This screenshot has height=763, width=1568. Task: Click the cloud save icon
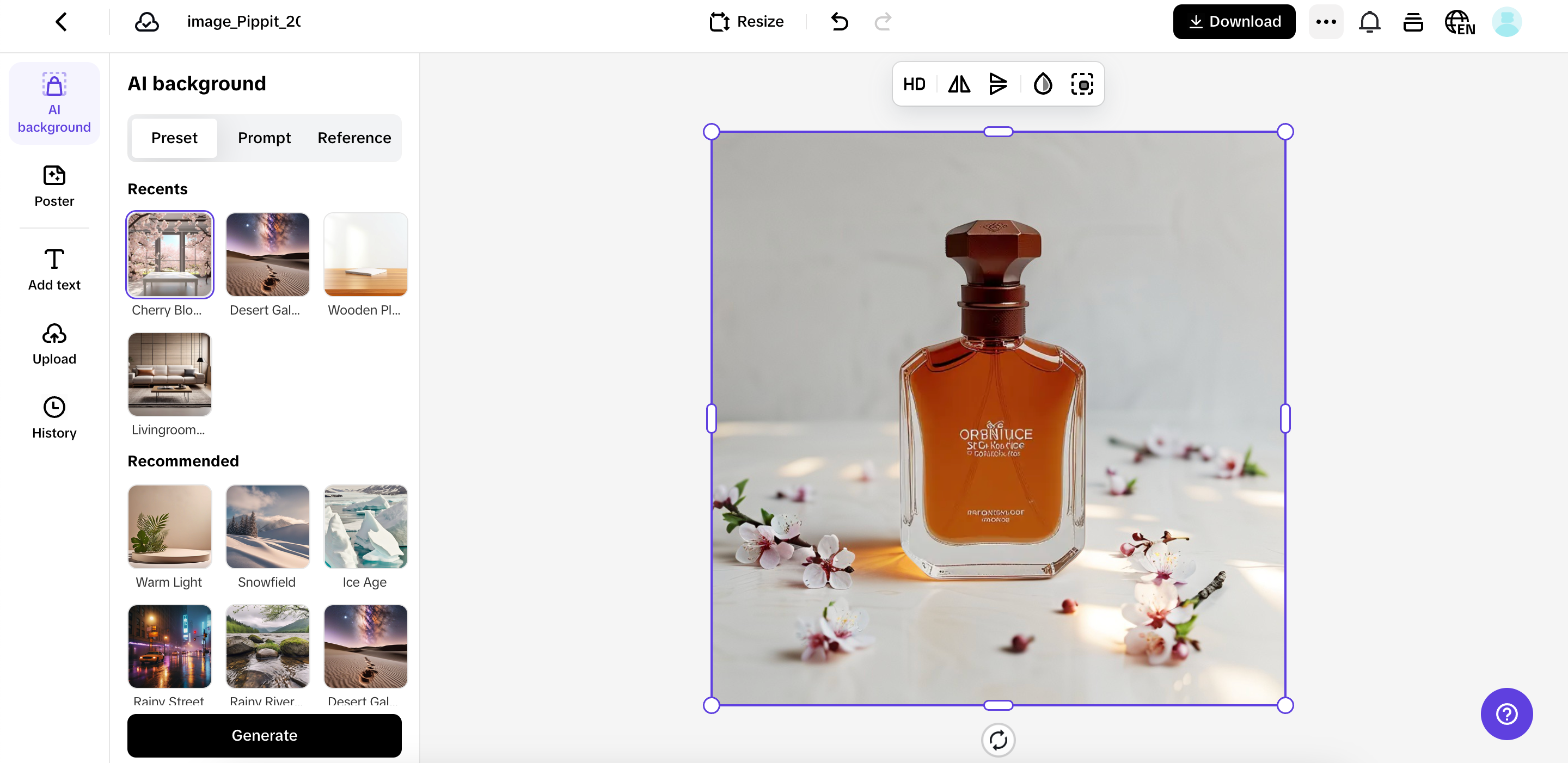click(x=146, y=22)
